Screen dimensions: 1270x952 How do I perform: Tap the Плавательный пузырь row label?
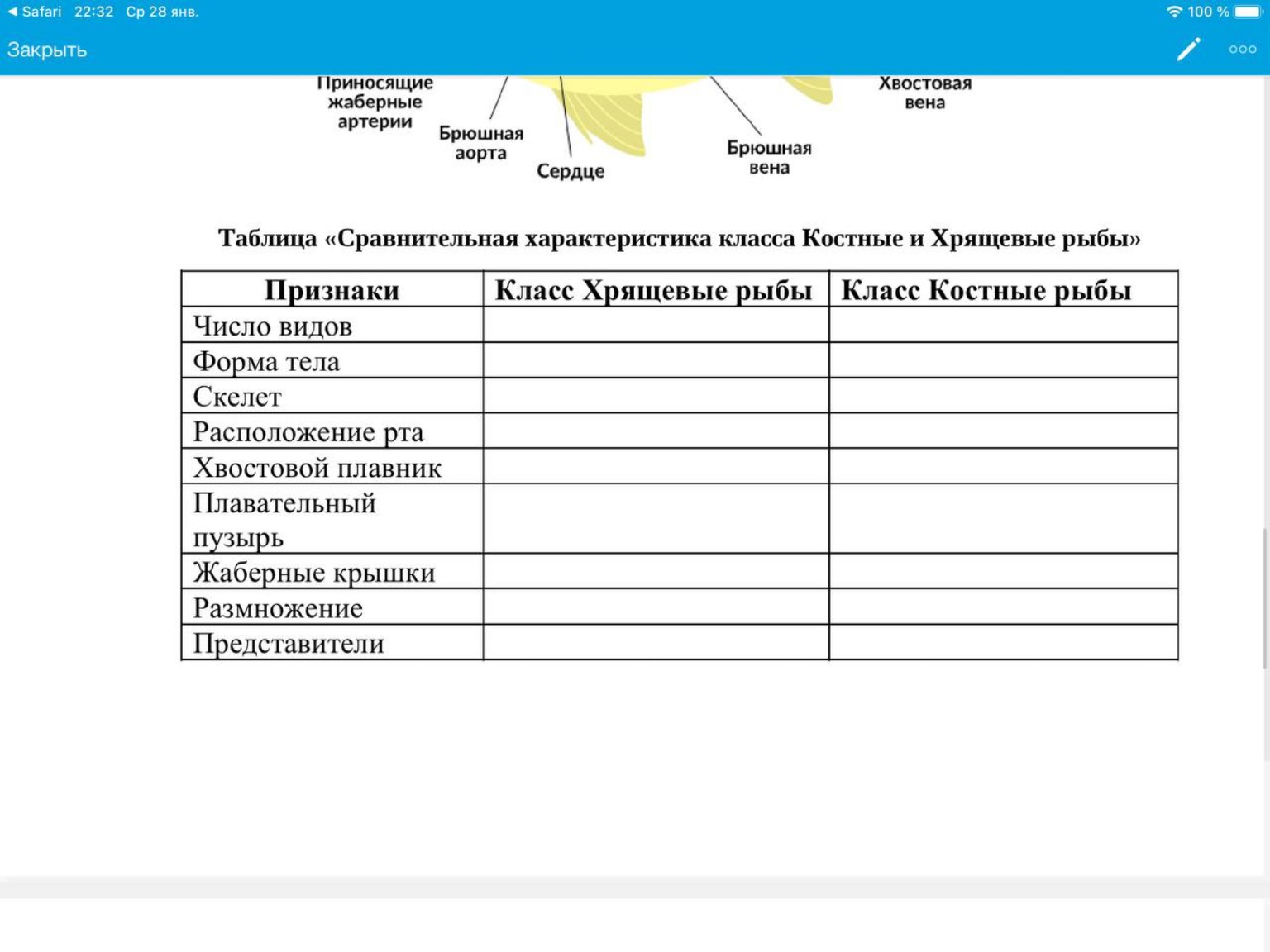(x=284, y=521)
